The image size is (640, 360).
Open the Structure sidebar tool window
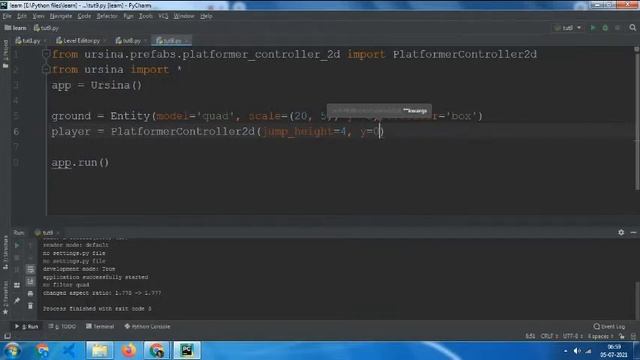point(5,252)
